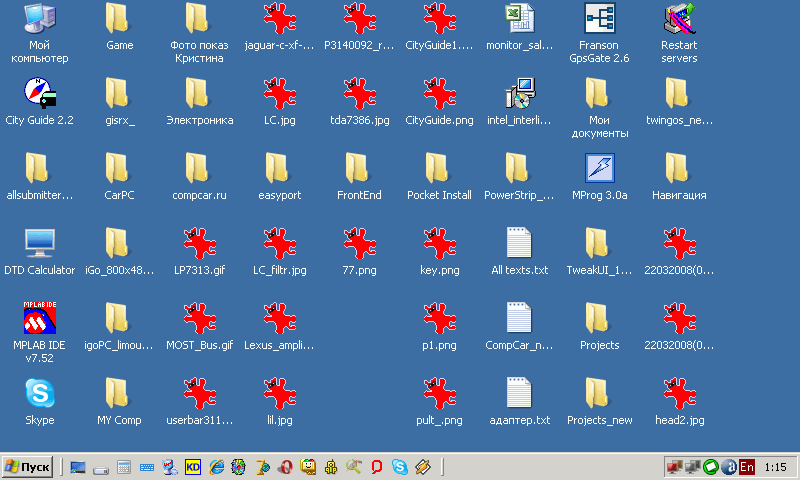800x480 pixels.
Task: Select the Restart servers desktop icon
Action: (x=679, y=18)
